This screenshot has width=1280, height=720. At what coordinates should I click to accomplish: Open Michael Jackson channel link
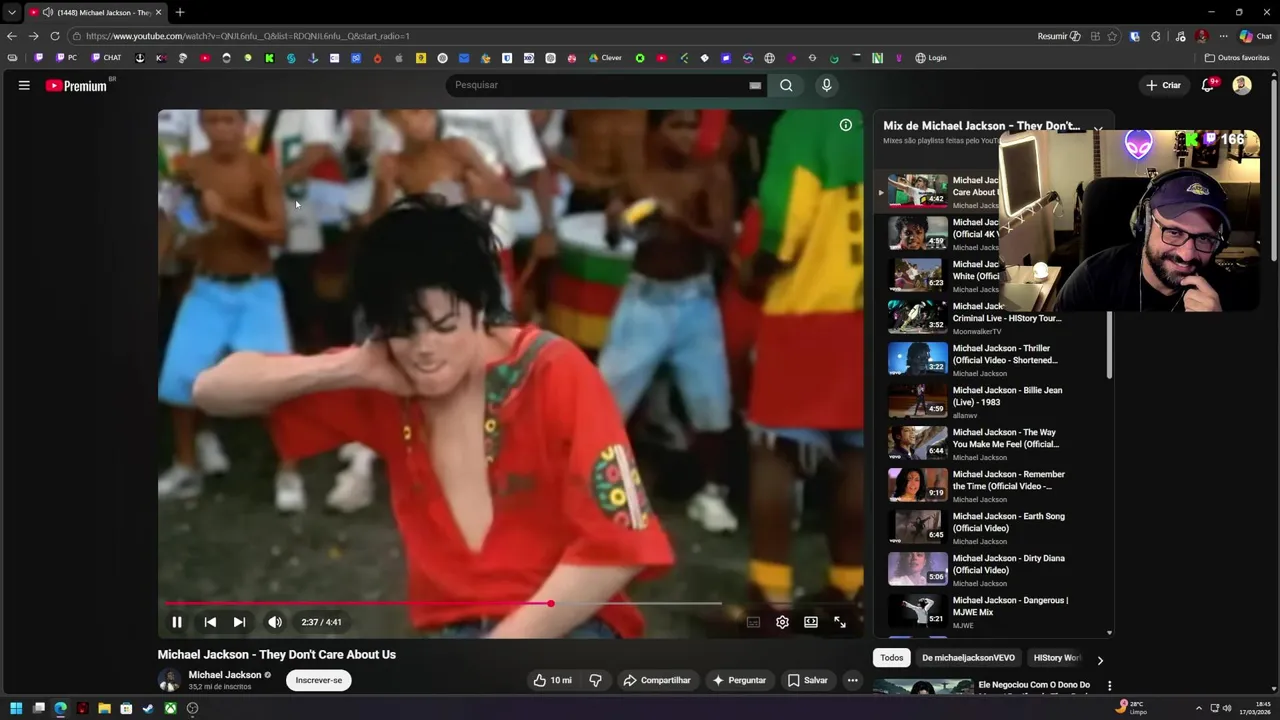(225, 675)
